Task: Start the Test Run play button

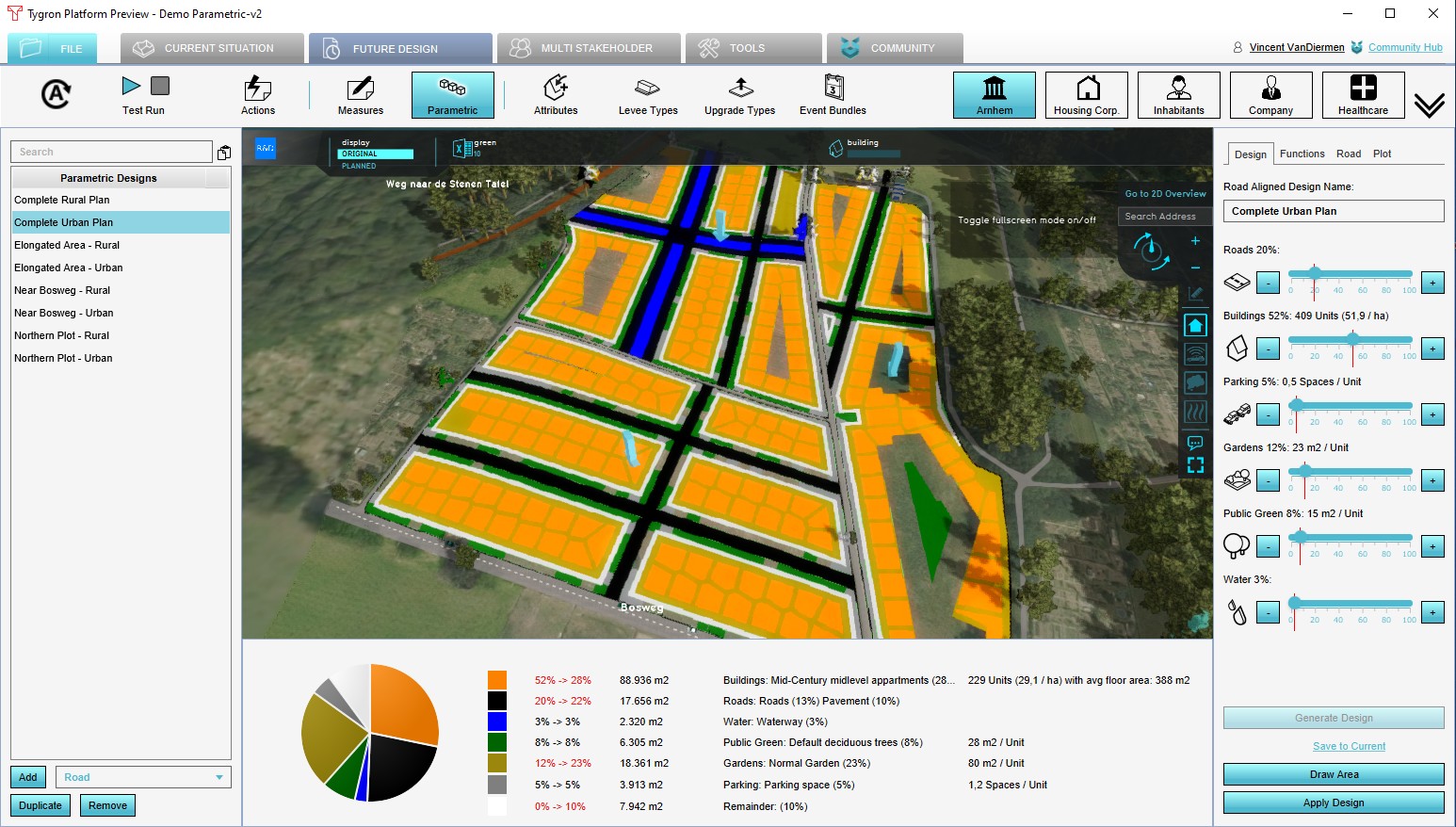Action: coord(131,87)
